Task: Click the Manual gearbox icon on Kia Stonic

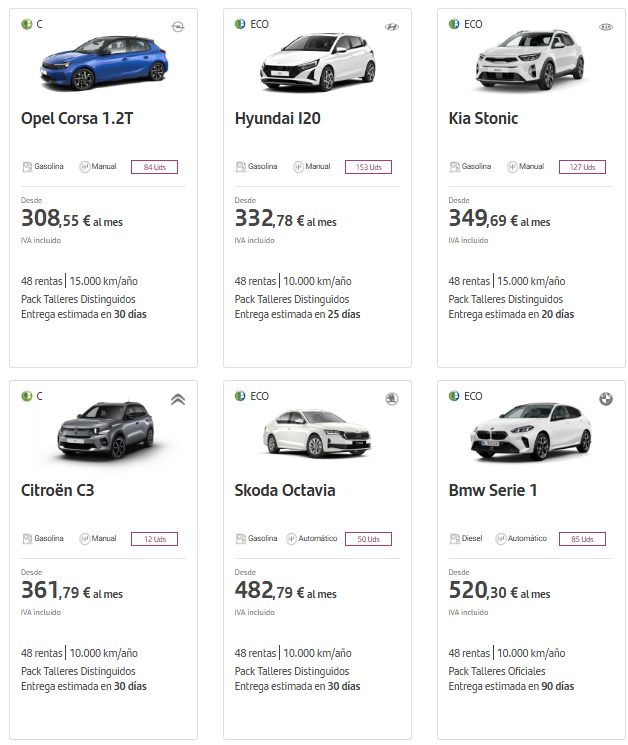Action: click(512, 167)
